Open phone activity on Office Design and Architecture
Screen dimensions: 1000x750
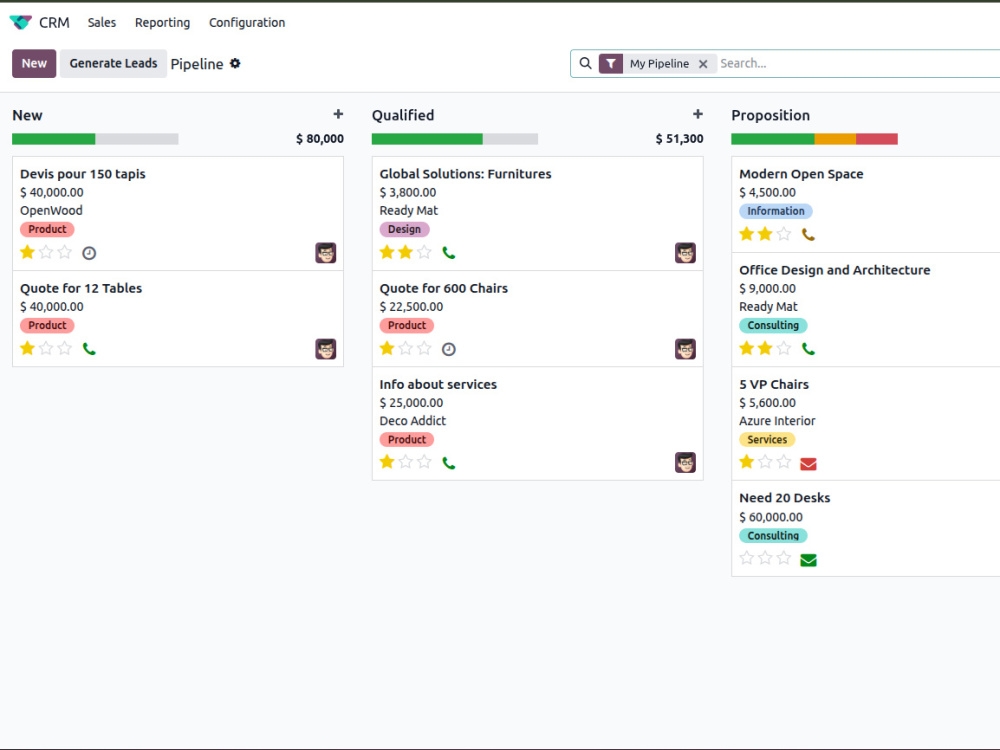808,349
